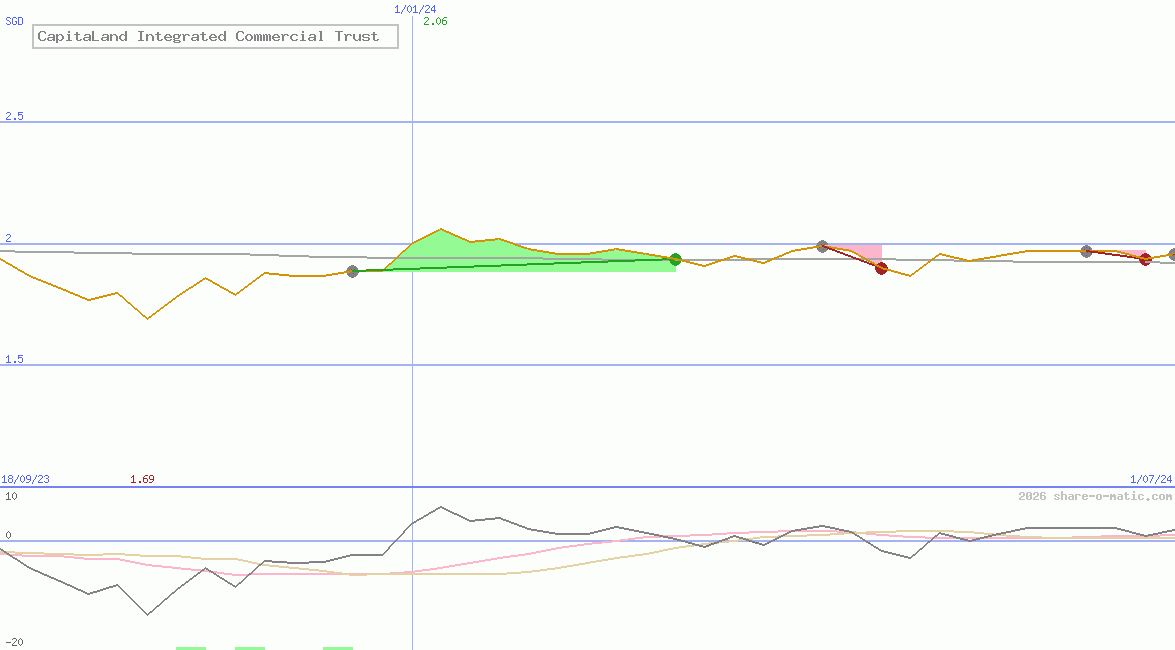Select the 1/07/24 end date label
Viewport: 1175px width, 650px height.
pyautogui.click(x=1151, y=479)
